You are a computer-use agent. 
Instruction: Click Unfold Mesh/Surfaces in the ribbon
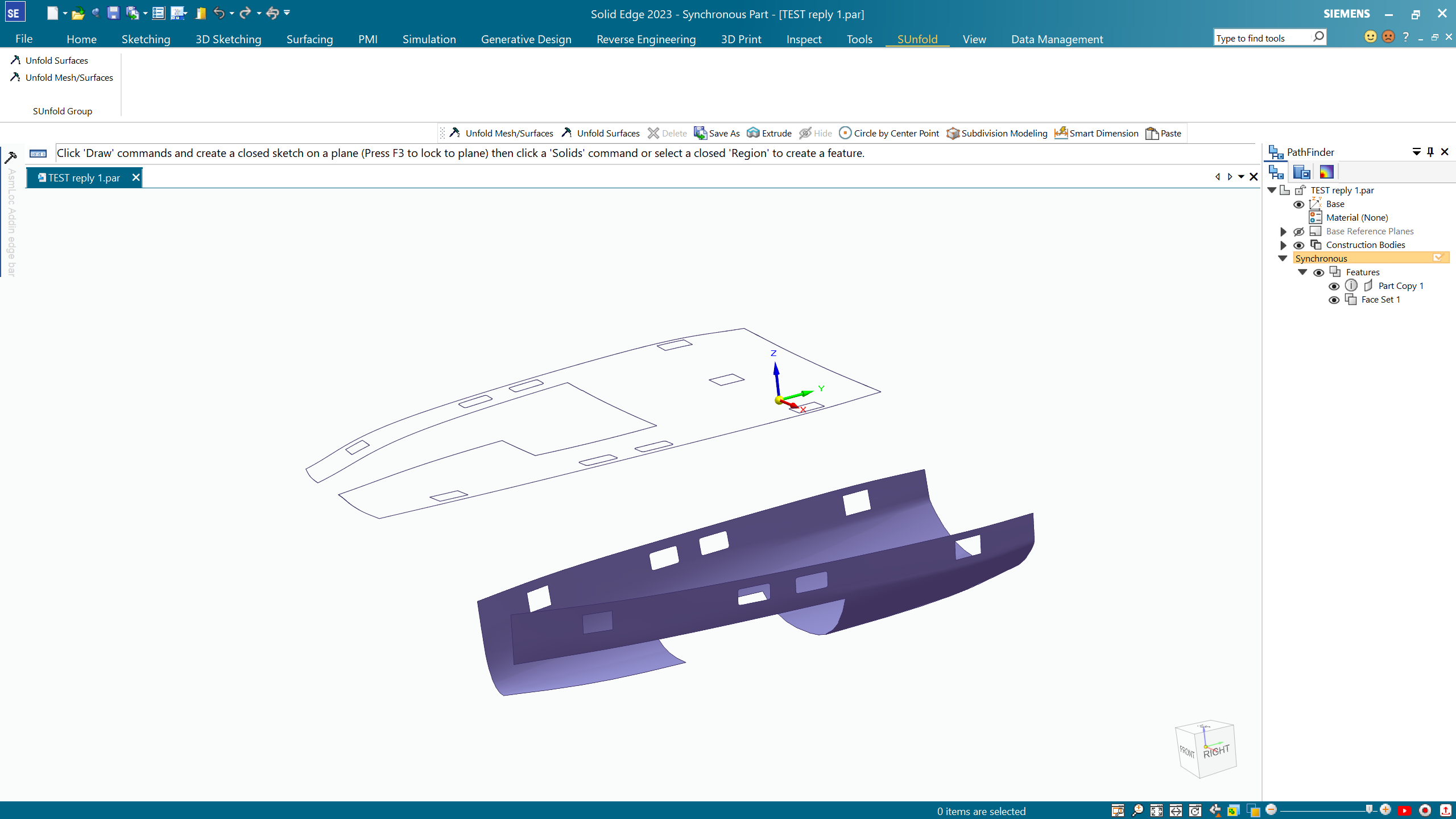click(69, 77)
